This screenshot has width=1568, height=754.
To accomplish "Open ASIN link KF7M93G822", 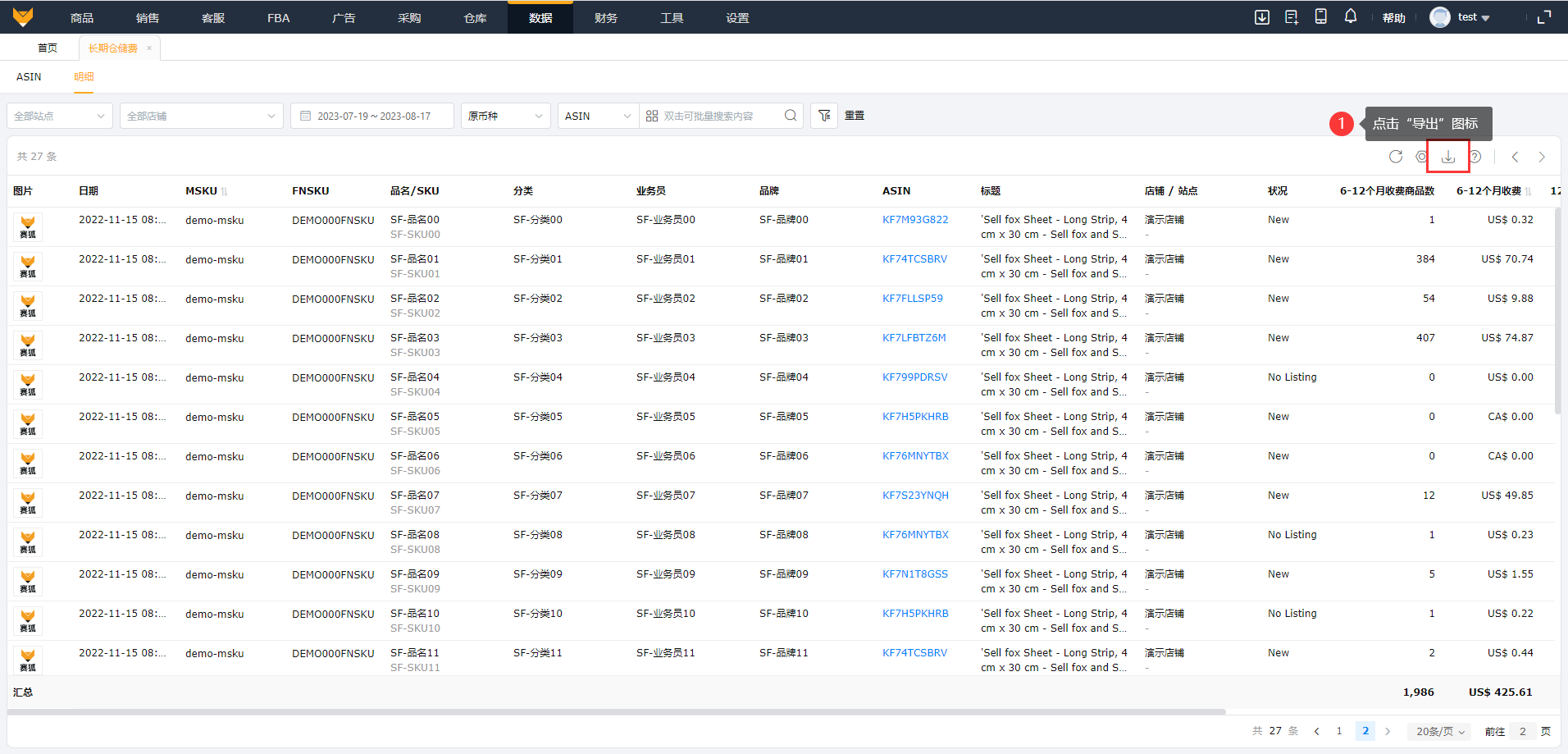I will point(914,220).
